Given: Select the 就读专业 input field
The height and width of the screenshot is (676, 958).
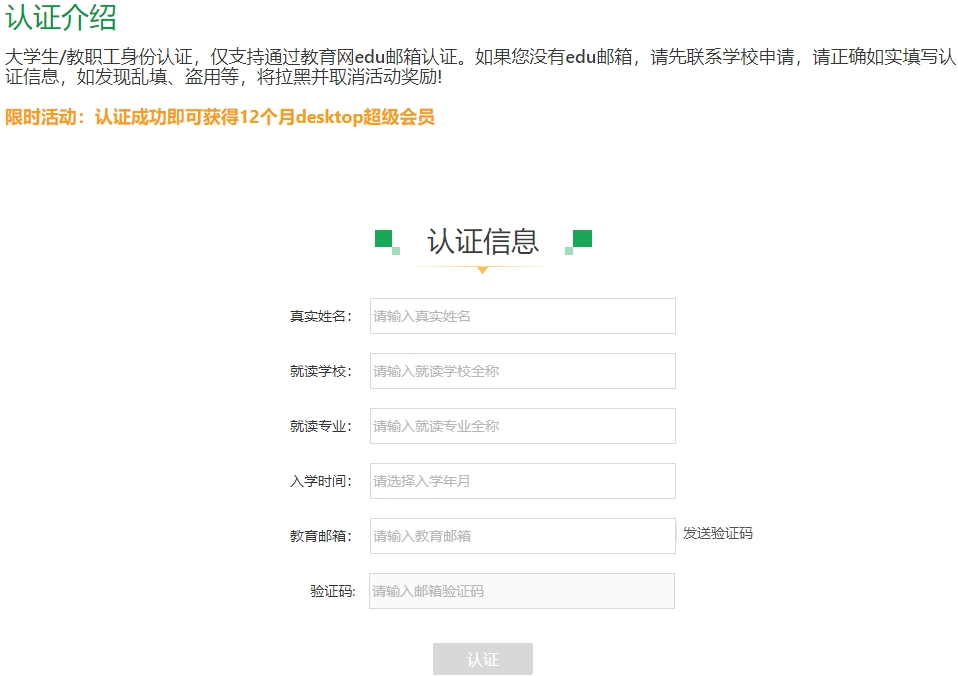Looking at the screenshot, I should tap(522, 426).
